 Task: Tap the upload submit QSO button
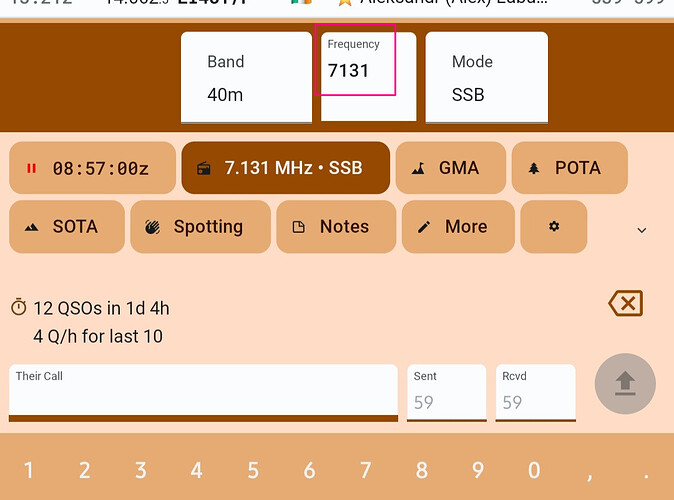click(x=625, y=383)
